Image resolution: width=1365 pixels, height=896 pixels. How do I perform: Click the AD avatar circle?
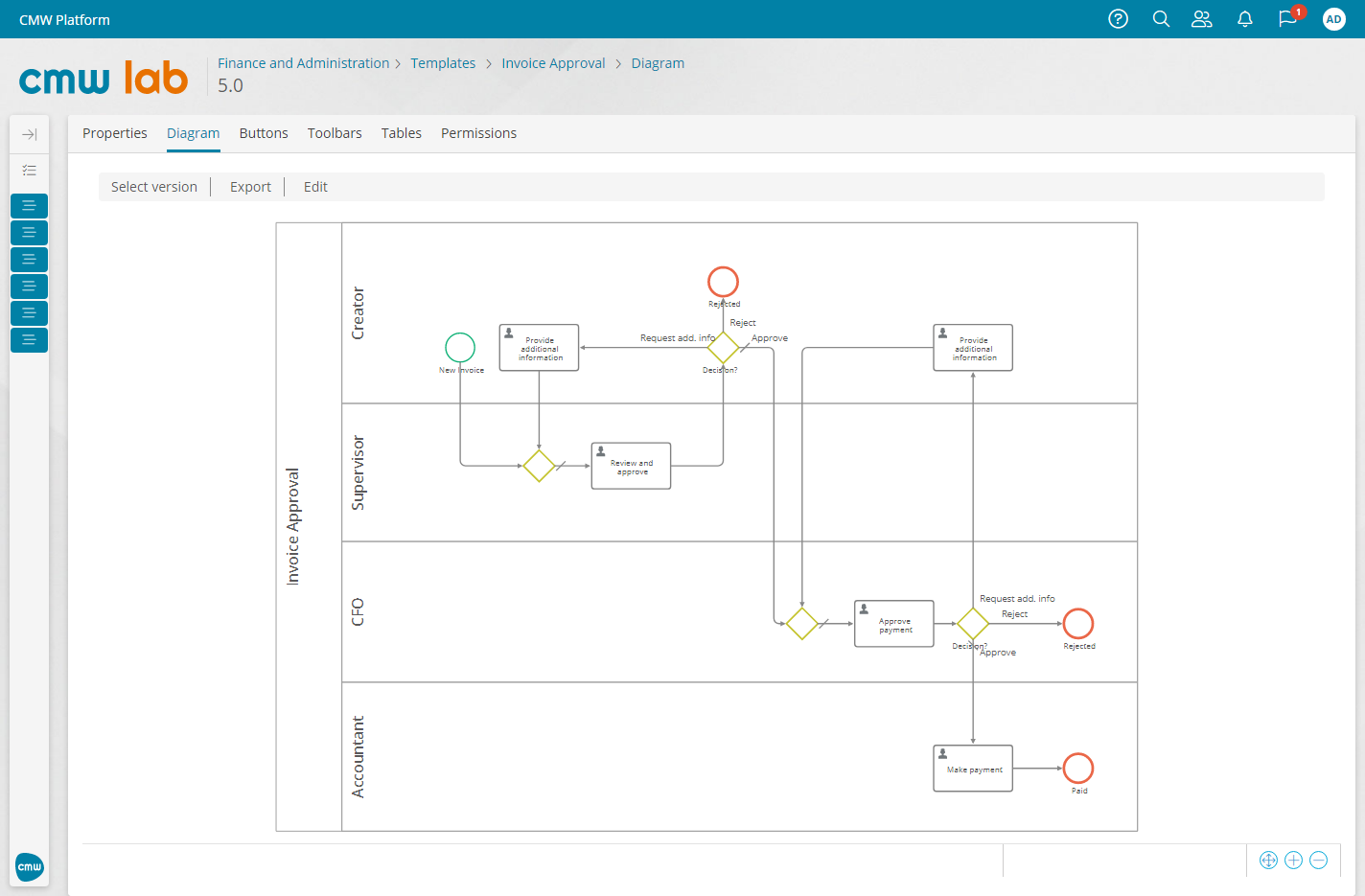click(x=1333, y=19)
